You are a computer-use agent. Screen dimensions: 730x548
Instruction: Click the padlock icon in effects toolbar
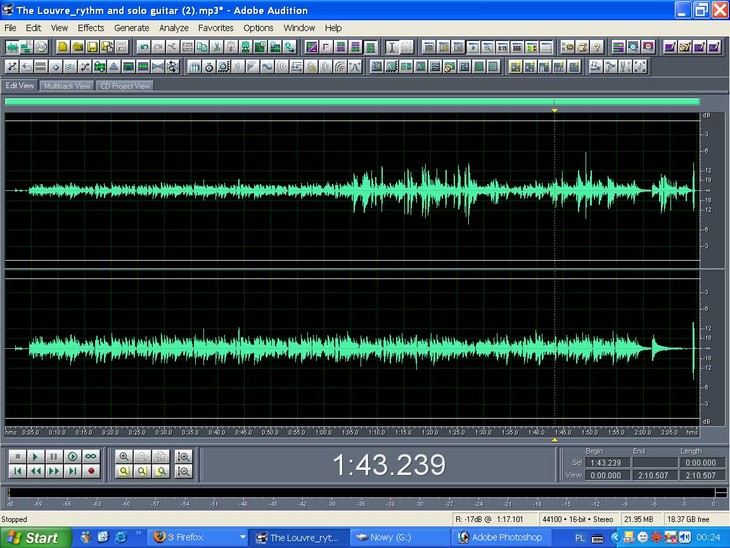tap(311, 67)
